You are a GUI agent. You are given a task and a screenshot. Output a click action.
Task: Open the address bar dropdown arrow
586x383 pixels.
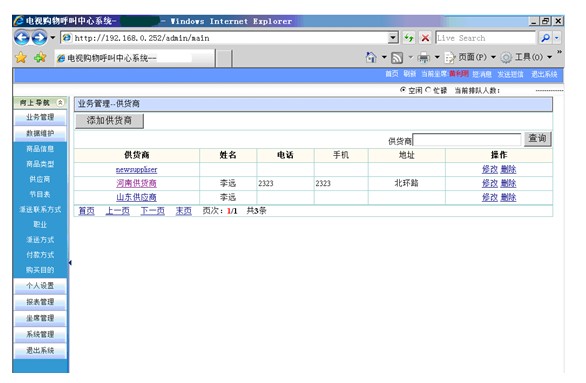point(393,38)
